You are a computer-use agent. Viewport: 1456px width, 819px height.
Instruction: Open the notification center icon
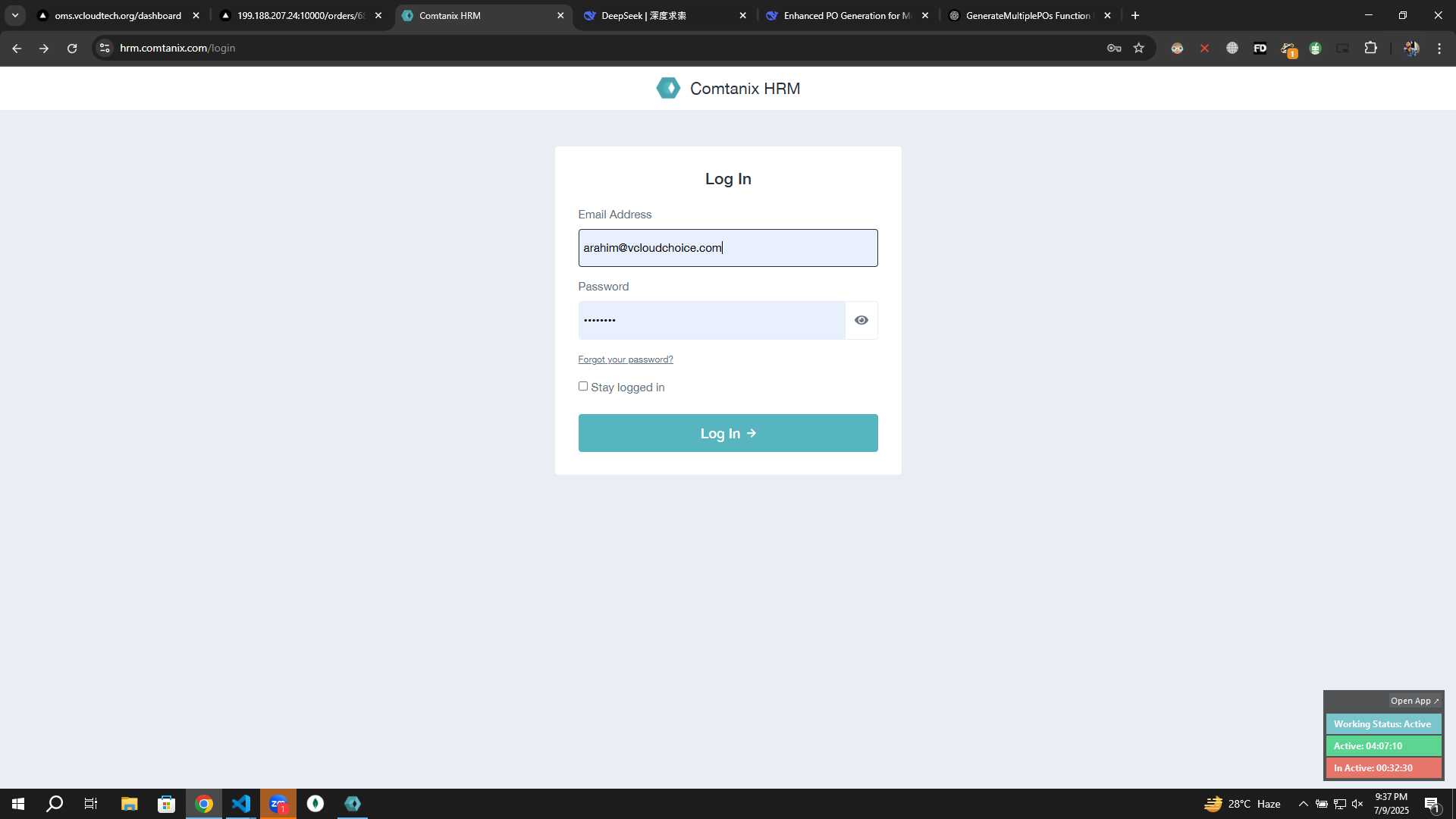(x=1432, y=804)
